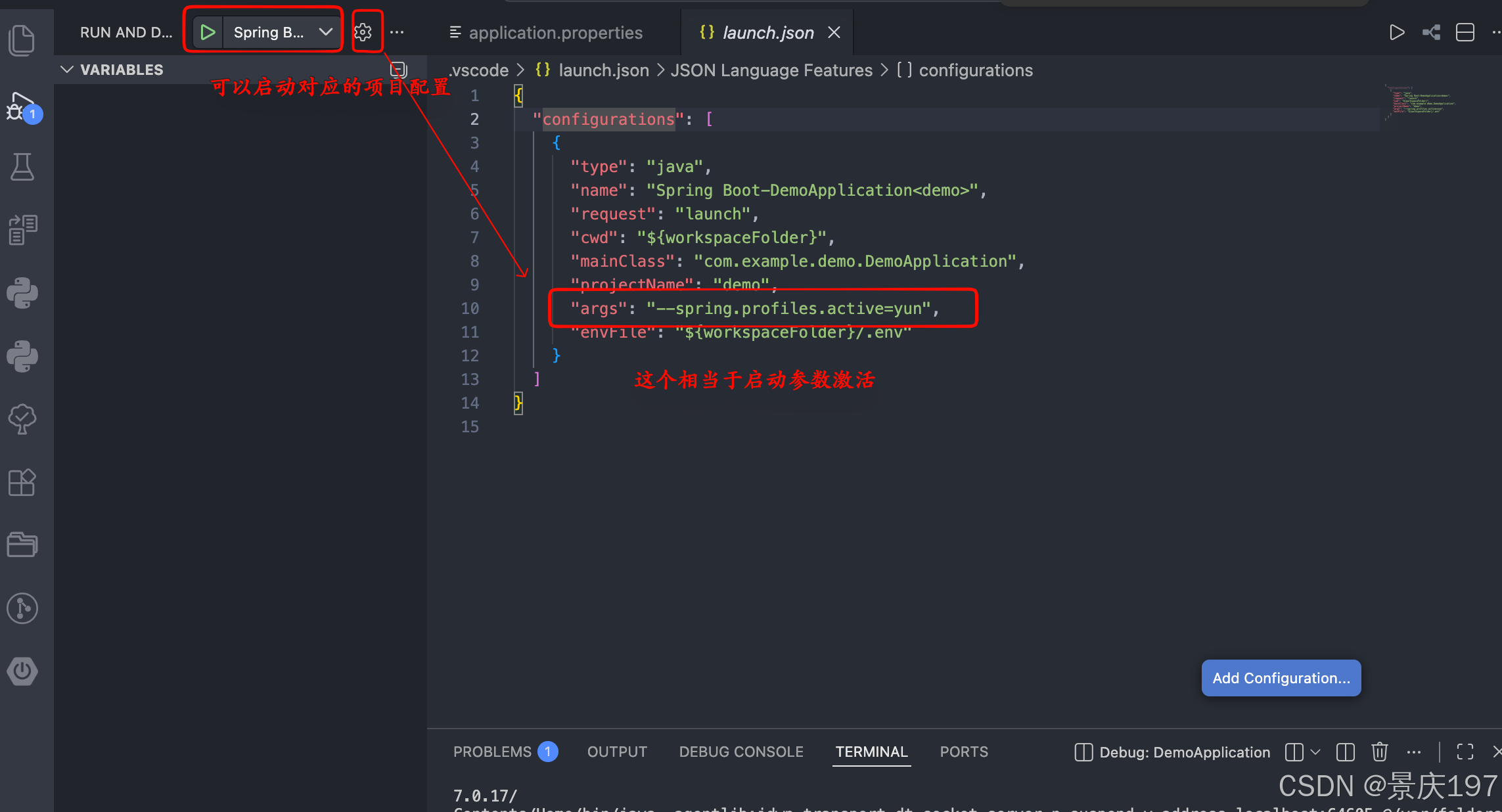Open the Git source control graph icon
The image size is (1502, 812).
pos(22,608)
